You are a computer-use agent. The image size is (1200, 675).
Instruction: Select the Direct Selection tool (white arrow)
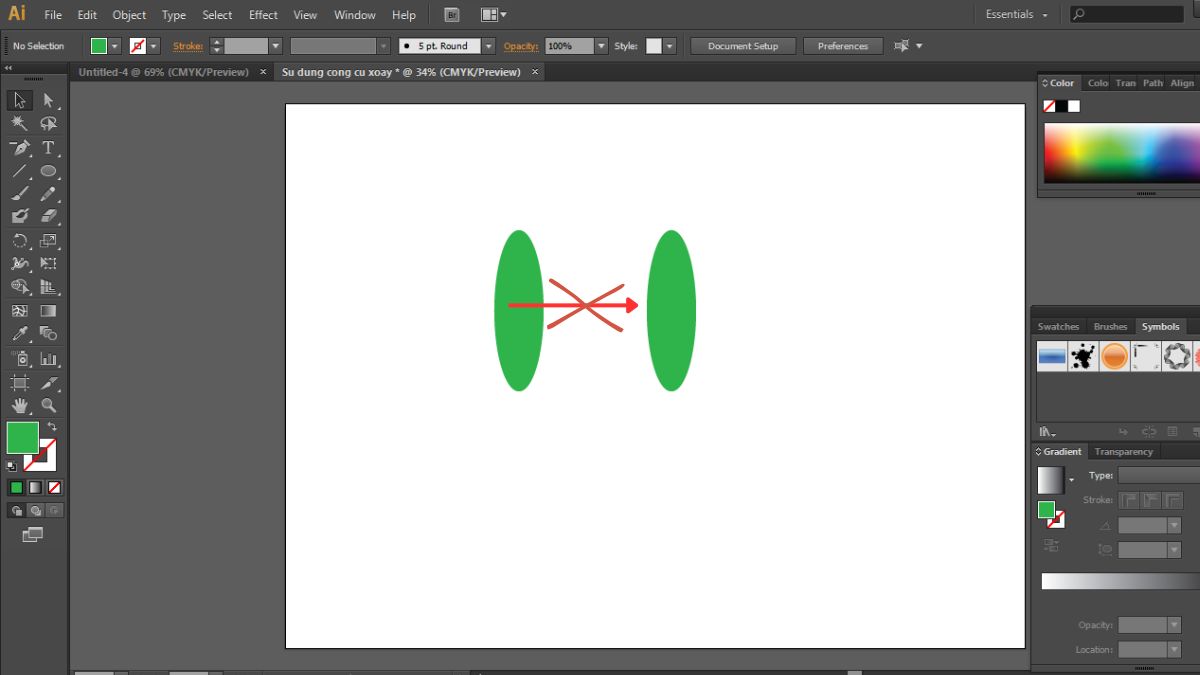tap(48, 100)
